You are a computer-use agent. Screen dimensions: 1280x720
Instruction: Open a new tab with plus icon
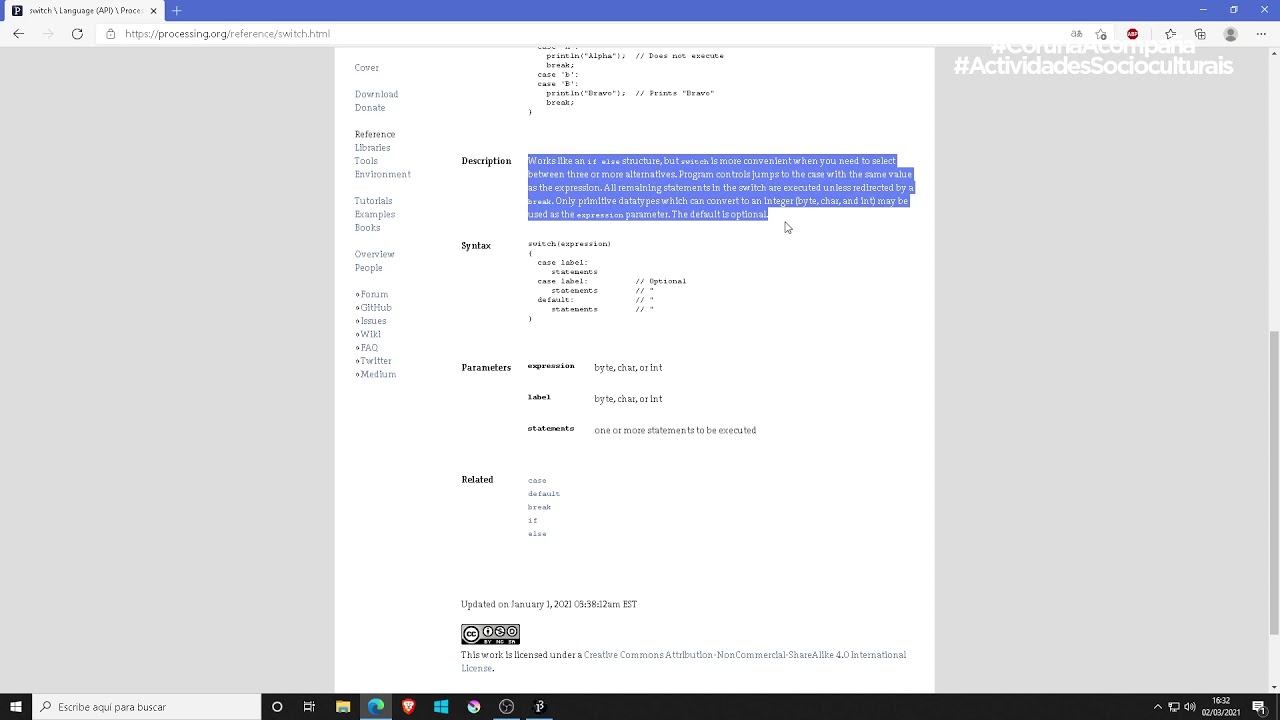[x=176, y=10]
